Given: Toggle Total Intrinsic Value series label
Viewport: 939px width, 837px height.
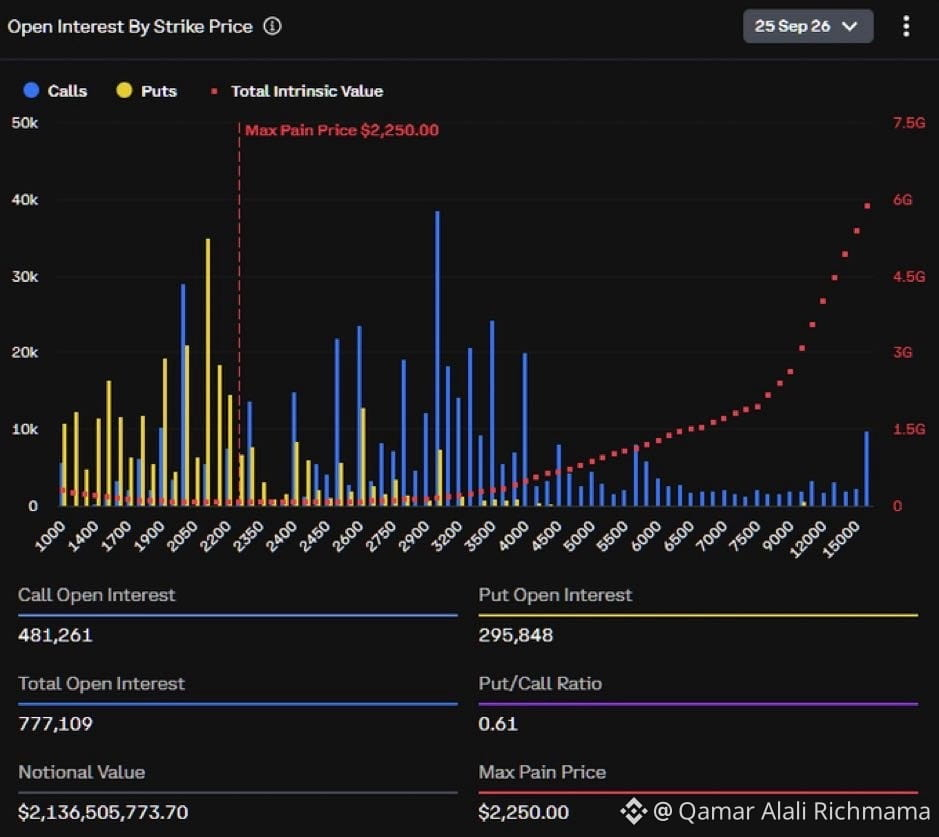Looking at the screenshot, I should click(307, 91).
